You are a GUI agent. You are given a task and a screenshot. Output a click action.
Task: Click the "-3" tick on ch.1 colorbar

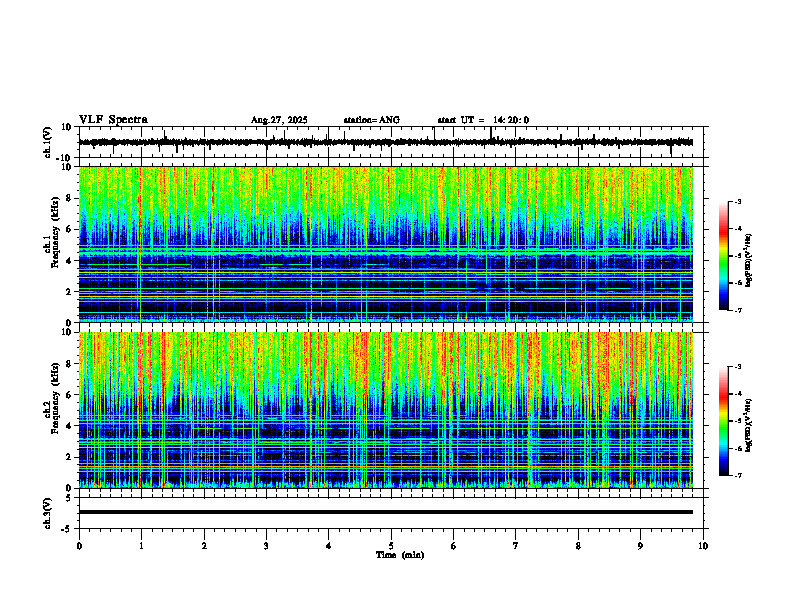tap(737, 202)
